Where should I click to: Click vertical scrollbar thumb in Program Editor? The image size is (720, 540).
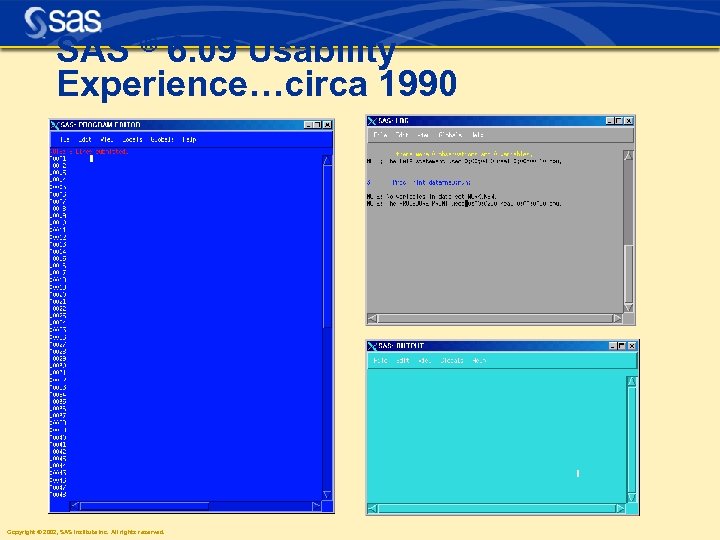(x=327, y=247)
